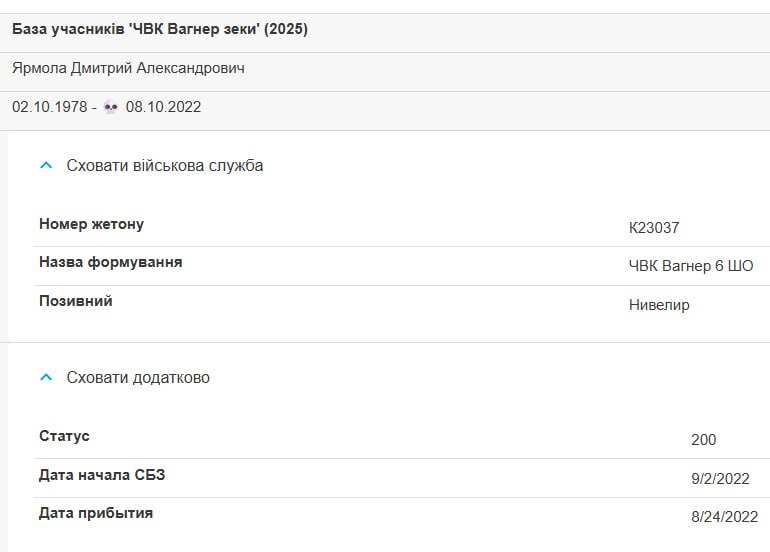Click the death date 08.10.2022
Screen dimensions: 770x552
click(164, 107)
